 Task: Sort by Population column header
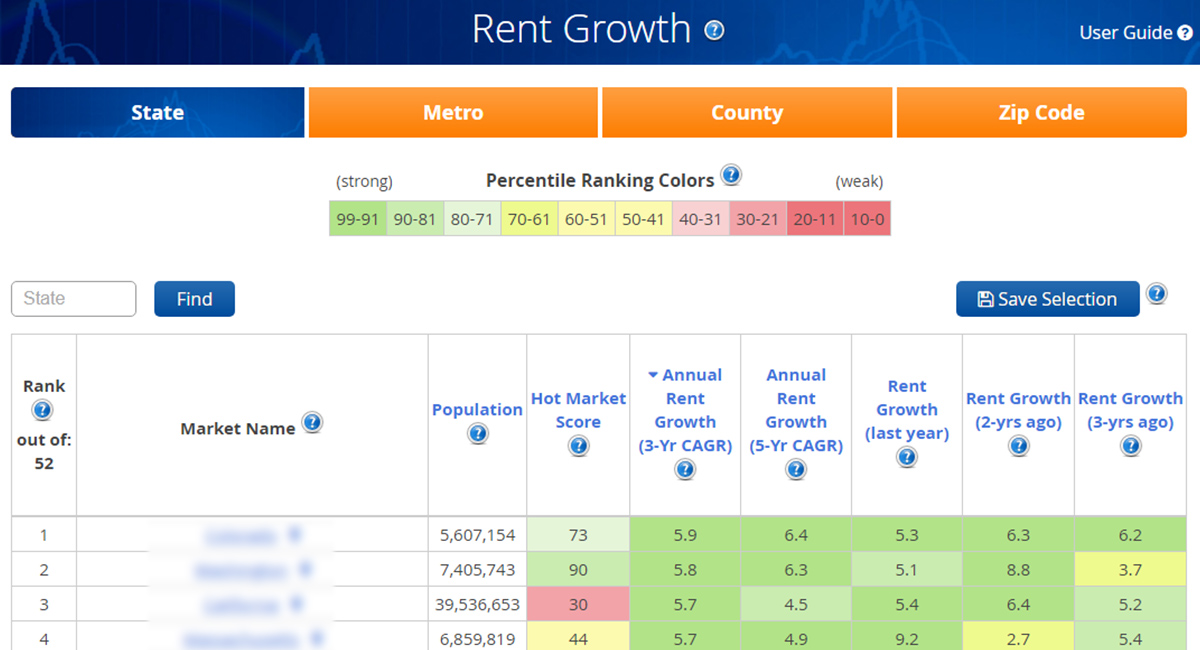tap(477, 409)
